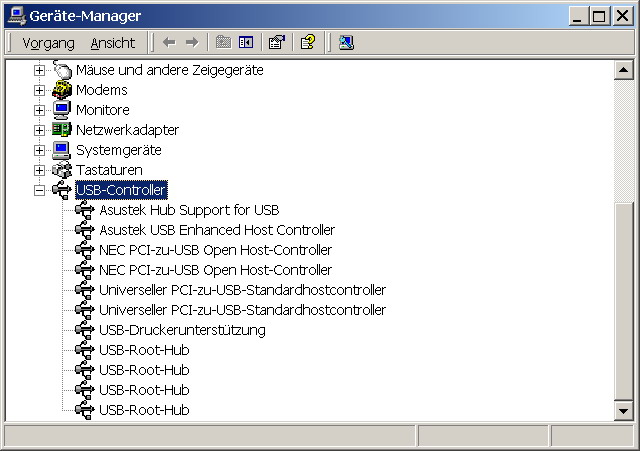Open the Geräte-Manager title bar system icon
640x451 pixels.
pos(16,16)
